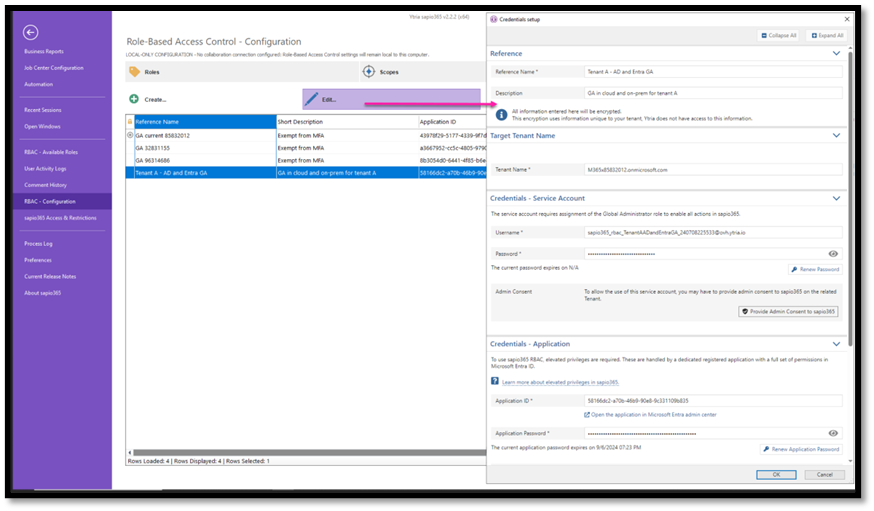Click Renew Password button
The height and width of the screenshot is (511, 874).
815,269
